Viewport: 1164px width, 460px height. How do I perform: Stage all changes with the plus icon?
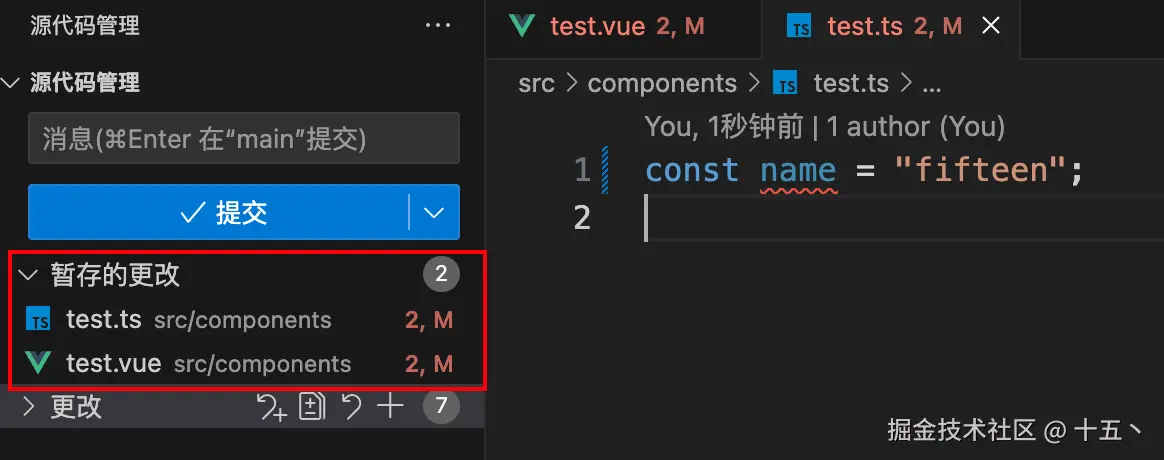coord(389,406)
